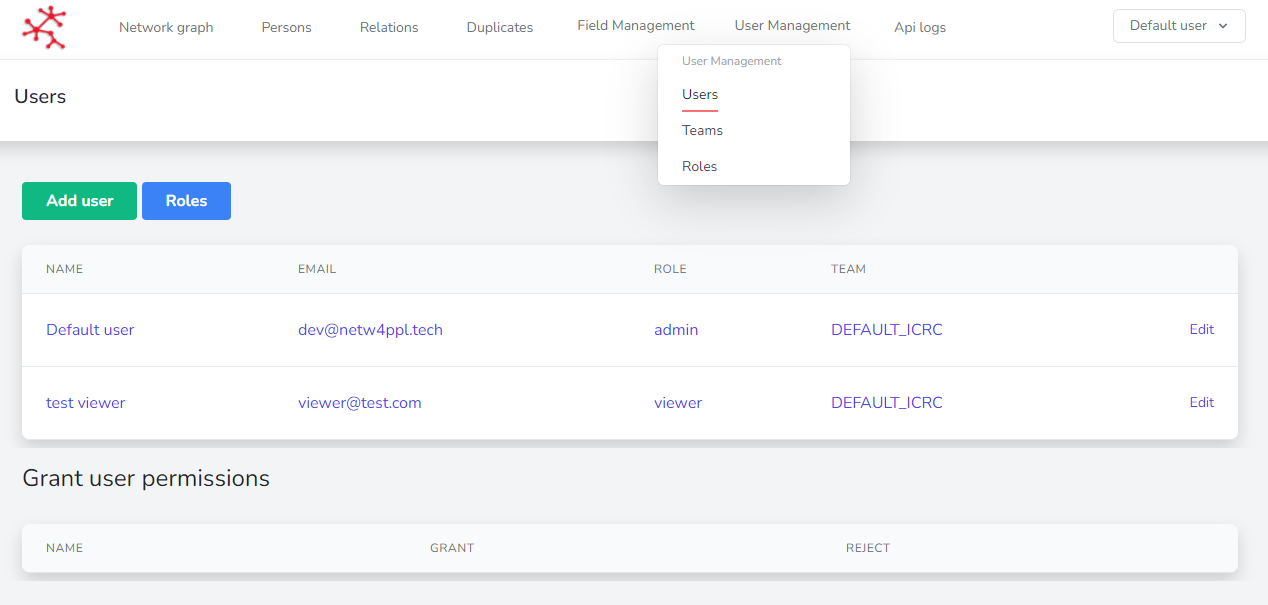Open the Field Management menu
Viewport: 1268px width, 605px height.
pos(635,26)
